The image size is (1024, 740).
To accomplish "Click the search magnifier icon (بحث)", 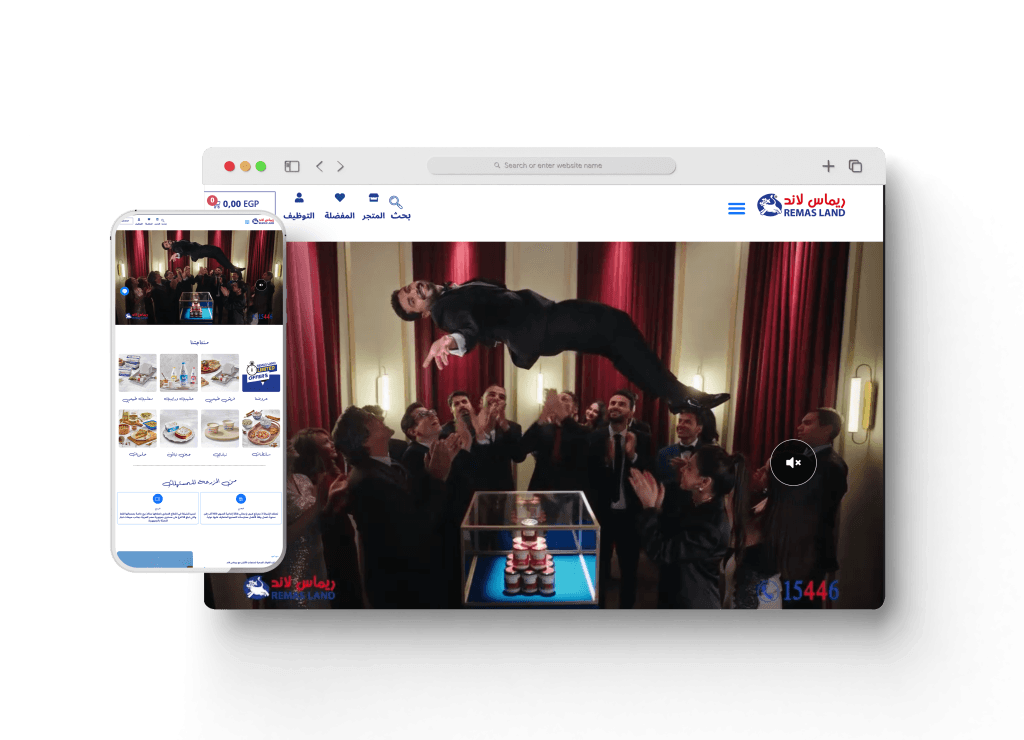I will 397,203.
